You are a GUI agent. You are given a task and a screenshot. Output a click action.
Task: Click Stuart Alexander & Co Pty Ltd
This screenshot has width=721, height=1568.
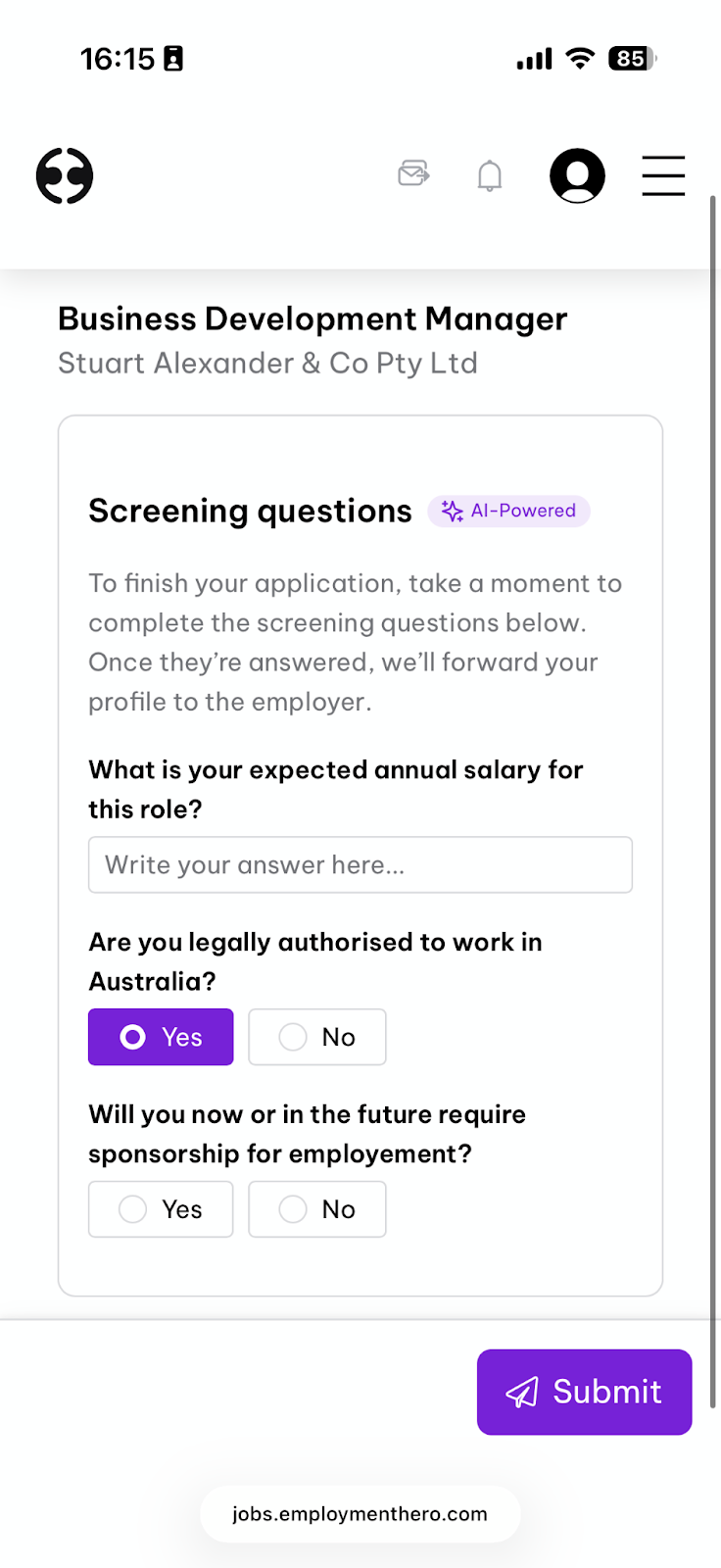pos(267,363)
